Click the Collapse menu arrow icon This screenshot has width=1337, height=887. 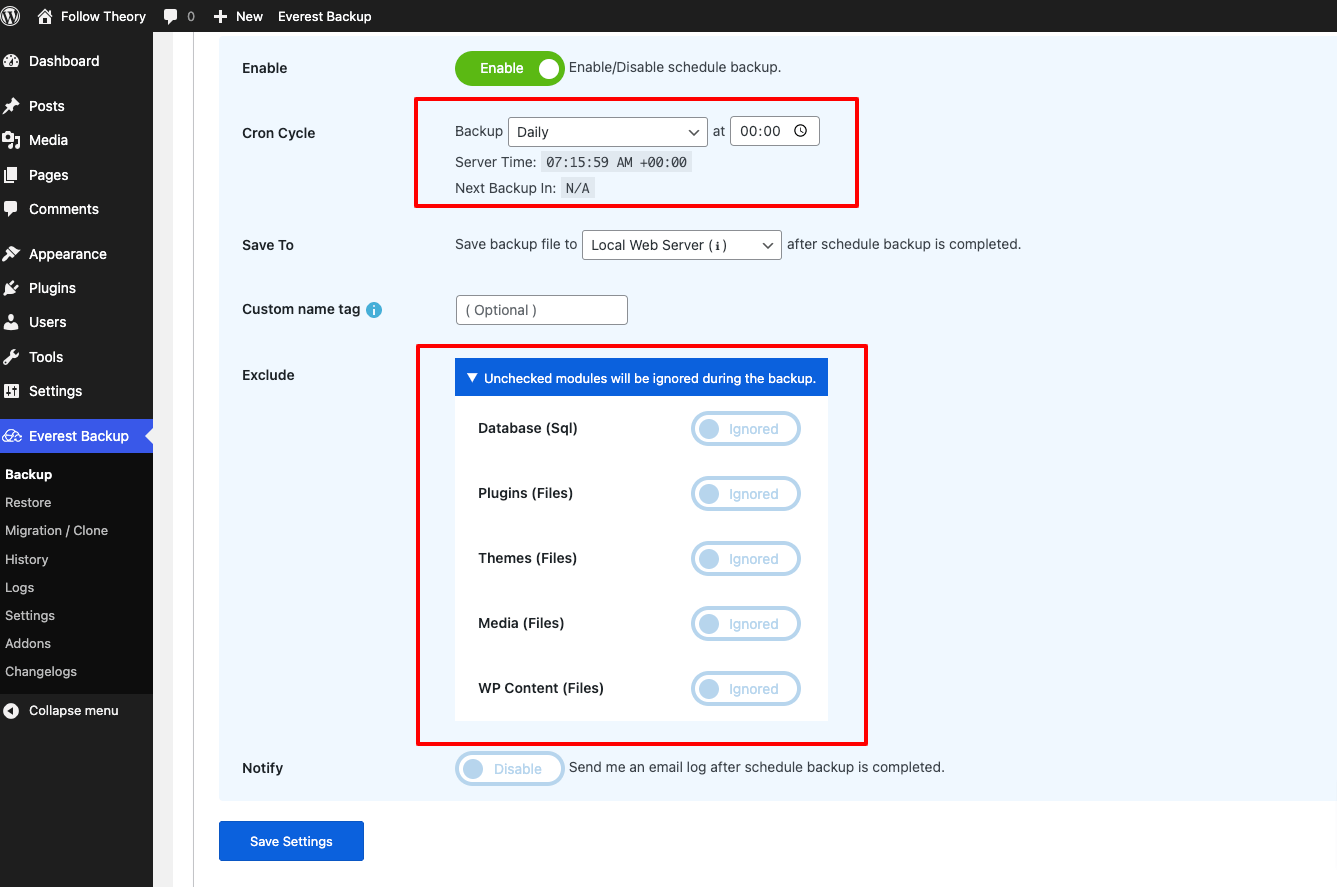point(11,711)
